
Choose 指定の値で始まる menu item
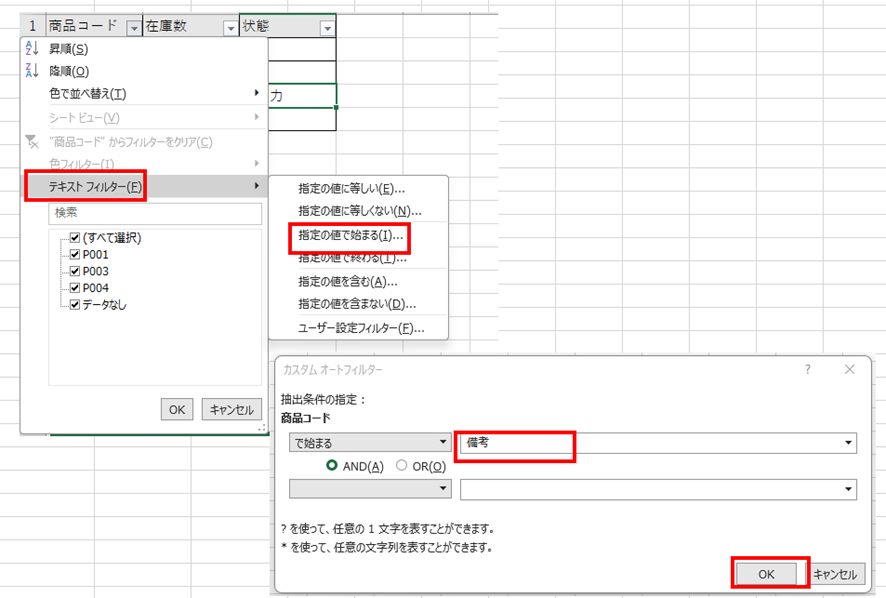click(x=351, y=237)
